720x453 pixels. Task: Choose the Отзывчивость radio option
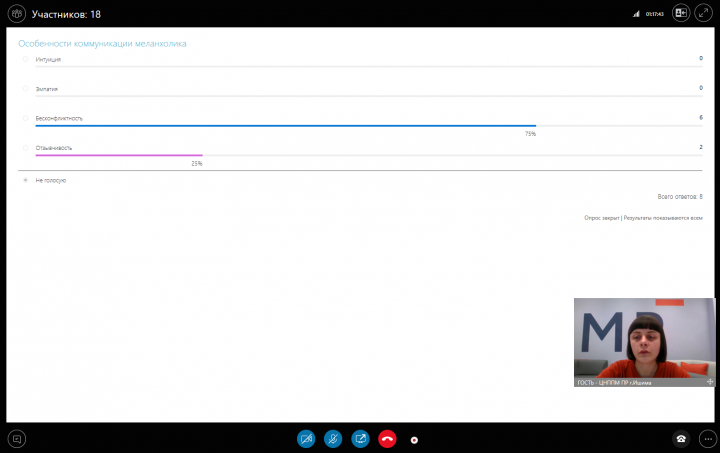pos(26,147)
